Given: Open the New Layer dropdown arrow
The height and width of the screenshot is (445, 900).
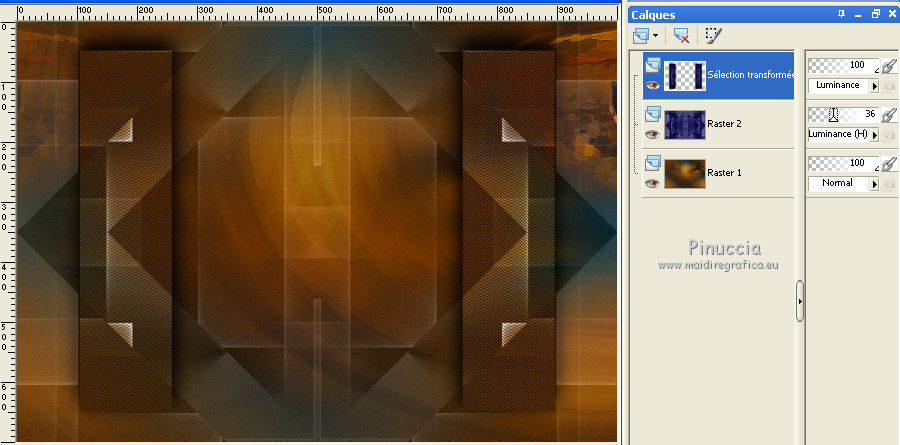Looking at the screenshot, I should pyautogui.click(x=655, y=37).
